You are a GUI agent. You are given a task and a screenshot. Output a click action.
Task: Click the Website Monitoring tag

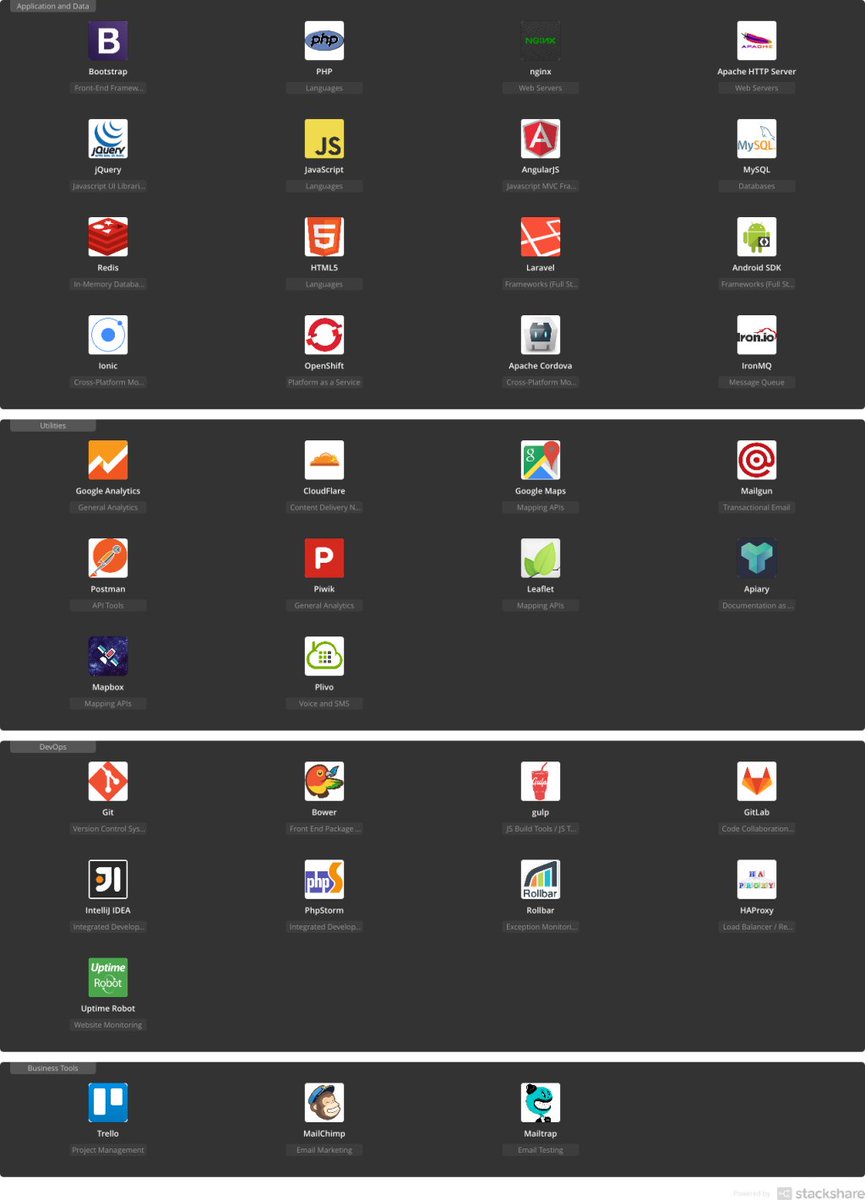click(108, 1024)
